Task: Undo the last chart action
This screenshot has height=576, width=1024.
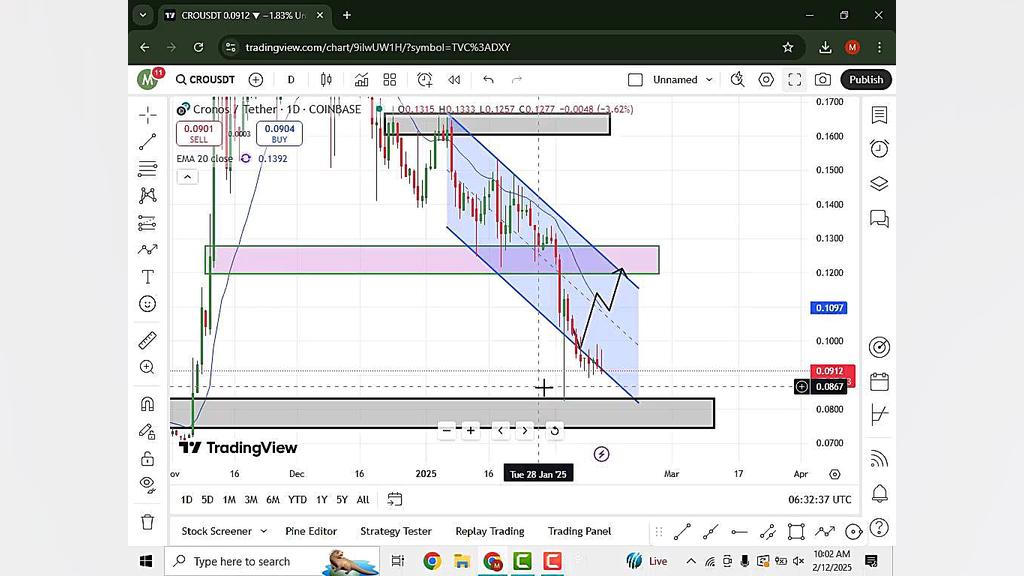Action: 488,80
